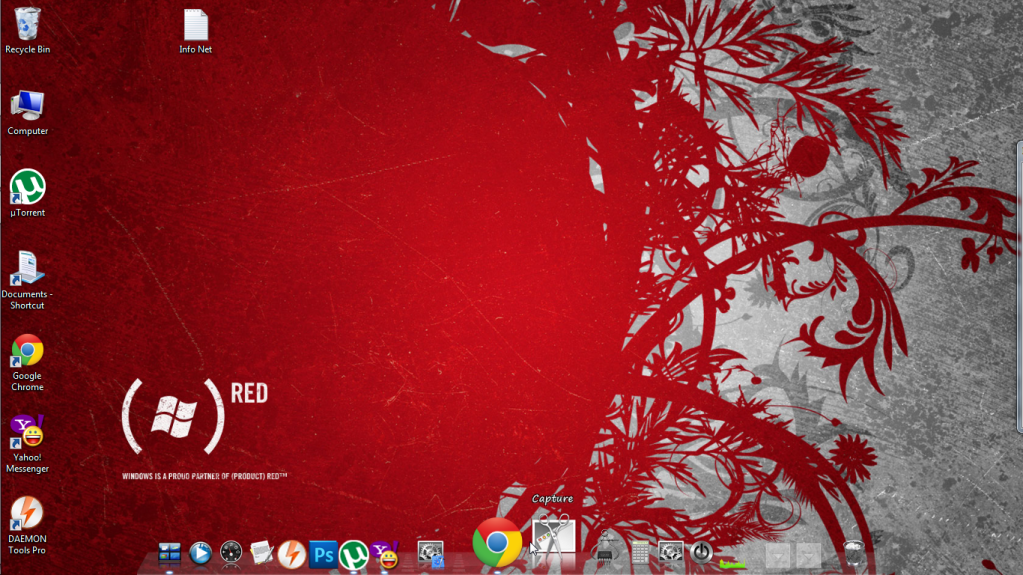This screenshot has height=575, width=1023.
Task: Open the media player icon in the dock
Action: 200,553
